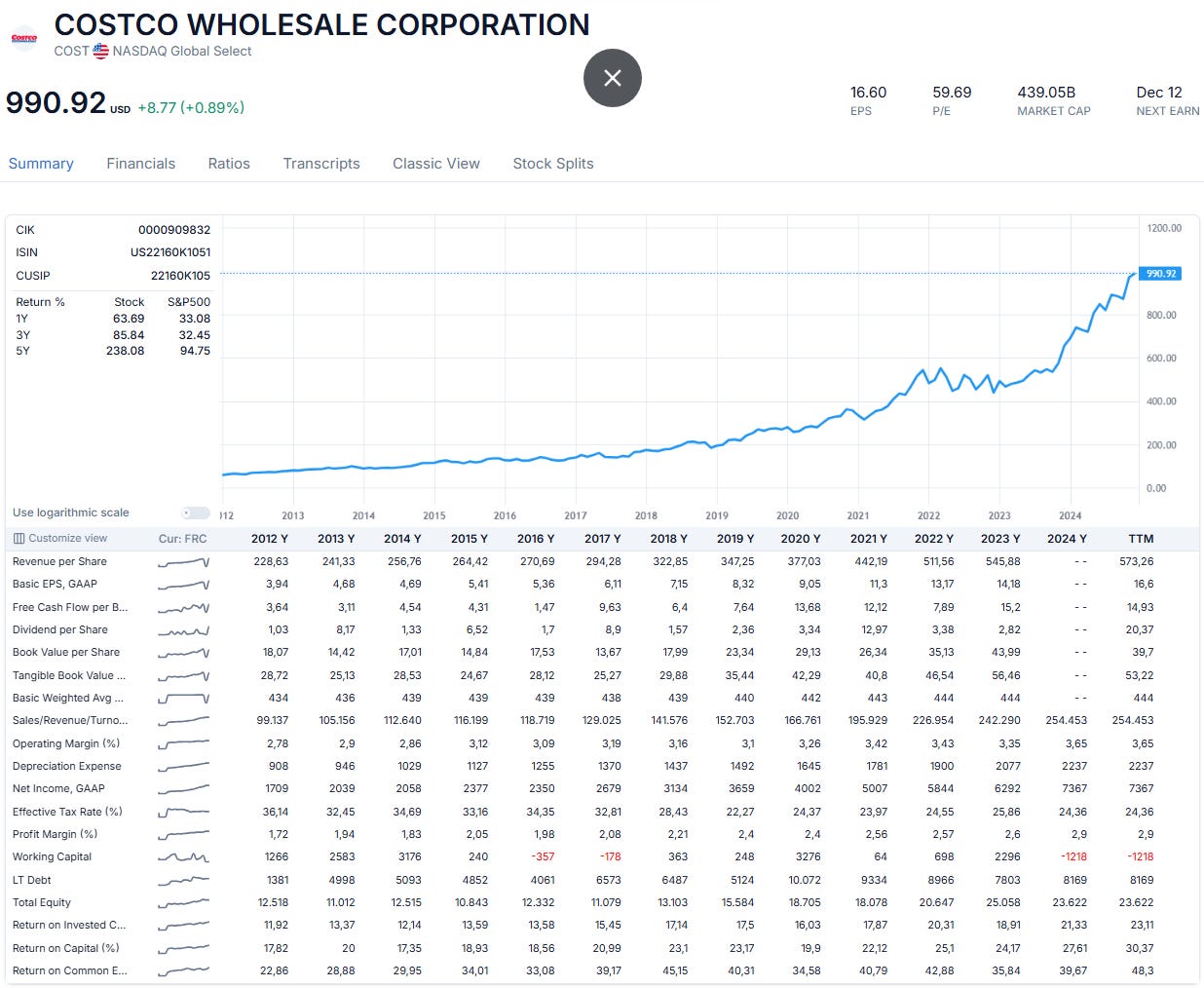Open Effective Tax Rate sparkline
The image size is (1204, 988).
(183, 812)
